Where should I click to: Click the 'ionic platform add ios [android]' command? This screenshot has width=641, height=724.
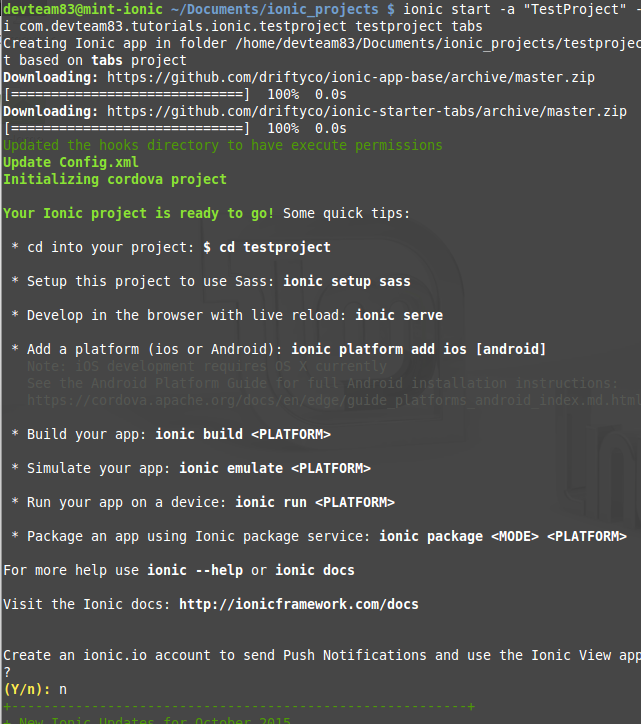[x=418, y=349]
